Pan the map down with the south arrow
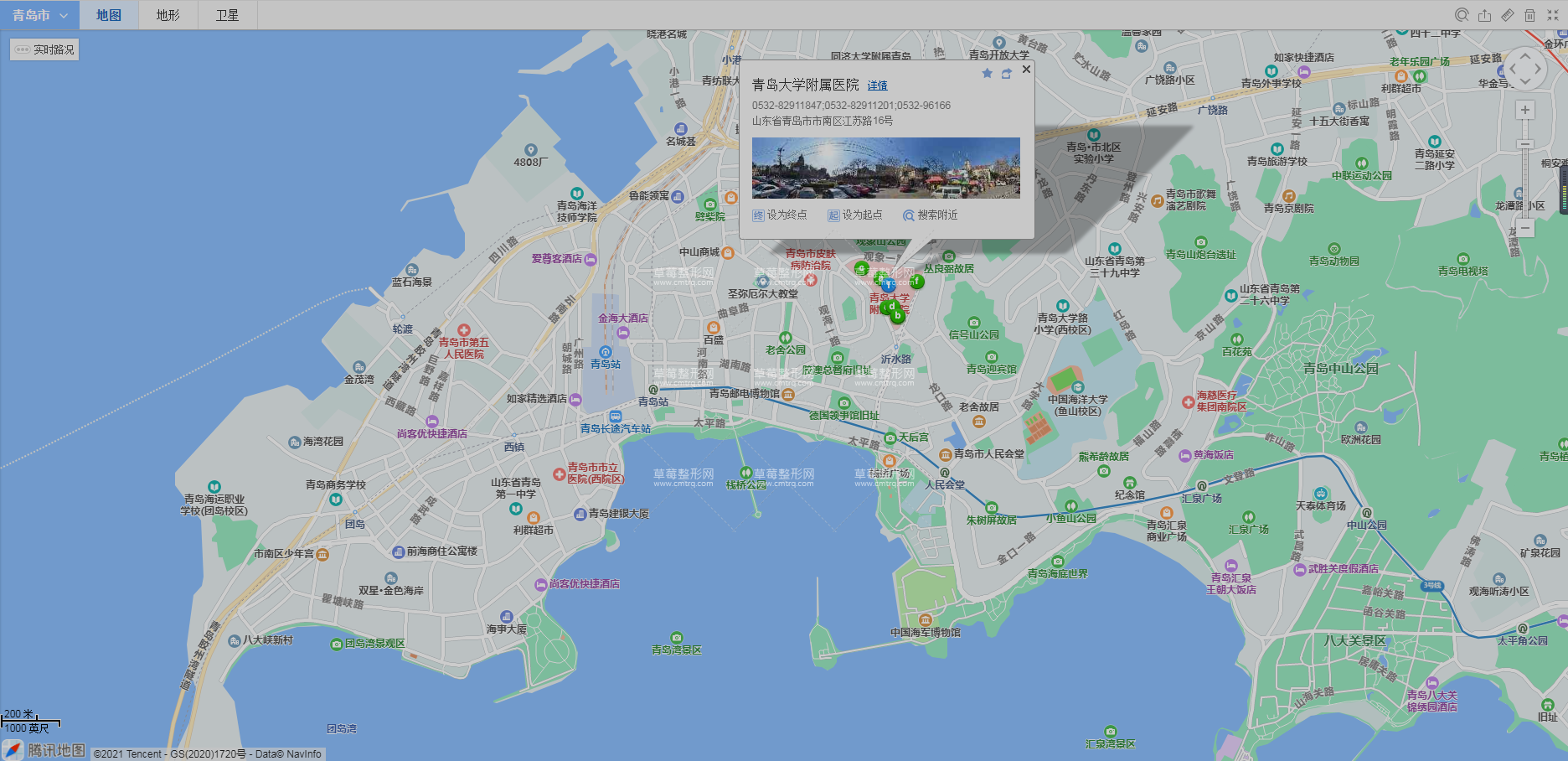 (1525, 82)
